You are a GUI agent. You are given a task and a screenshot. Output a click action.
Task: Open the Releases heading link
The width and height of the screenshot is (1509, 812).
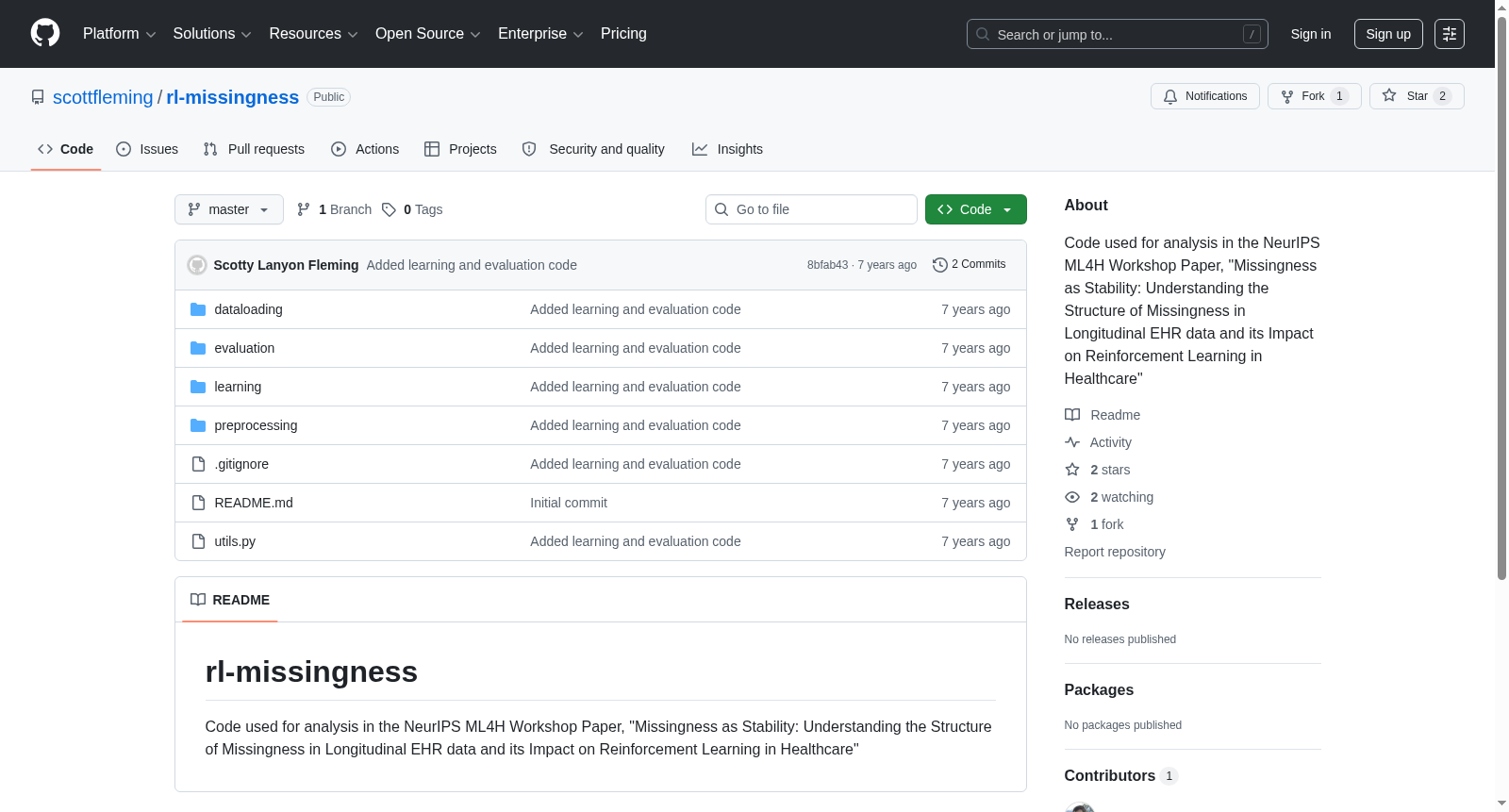click(1097, 604)
